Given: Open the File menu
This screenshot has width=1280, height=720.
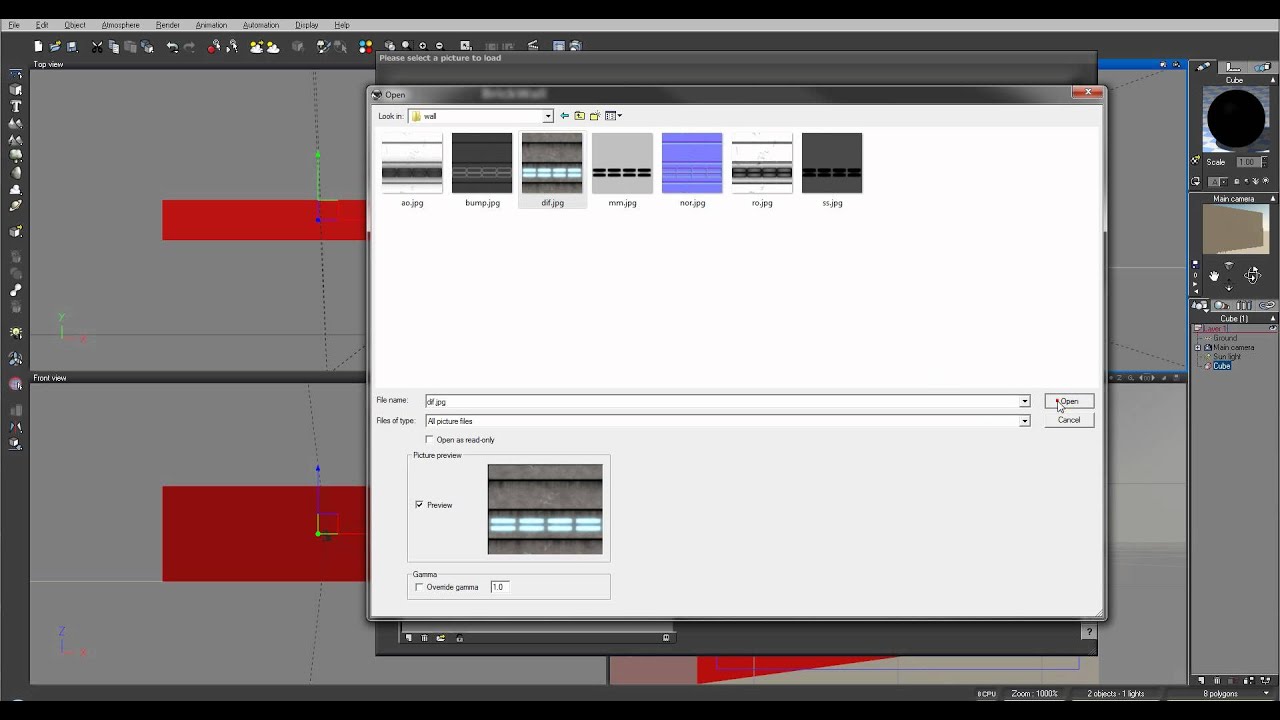Looking at the screenshot, I should pyautogui.click(x=14, y=25).
